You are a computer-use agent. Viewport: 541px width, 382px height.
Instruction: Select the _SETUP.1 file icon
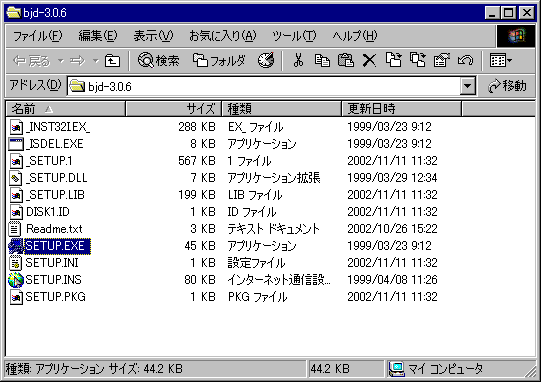[x=16, y=161]
